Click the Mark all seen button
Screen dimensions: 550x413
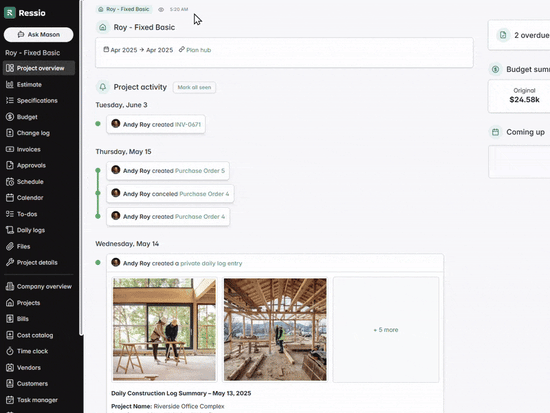[194, 87]
